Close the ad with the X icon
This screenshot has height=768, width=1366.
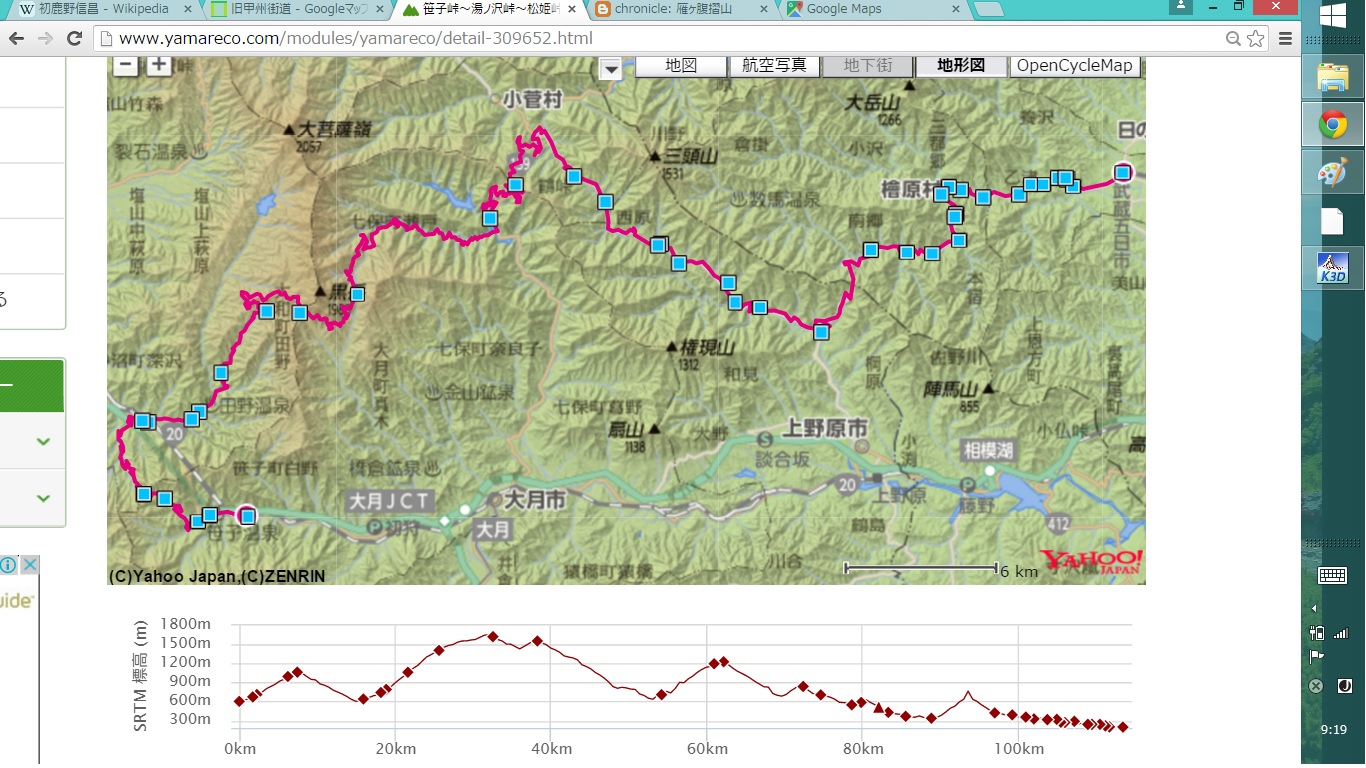click(x=30, y=565)
